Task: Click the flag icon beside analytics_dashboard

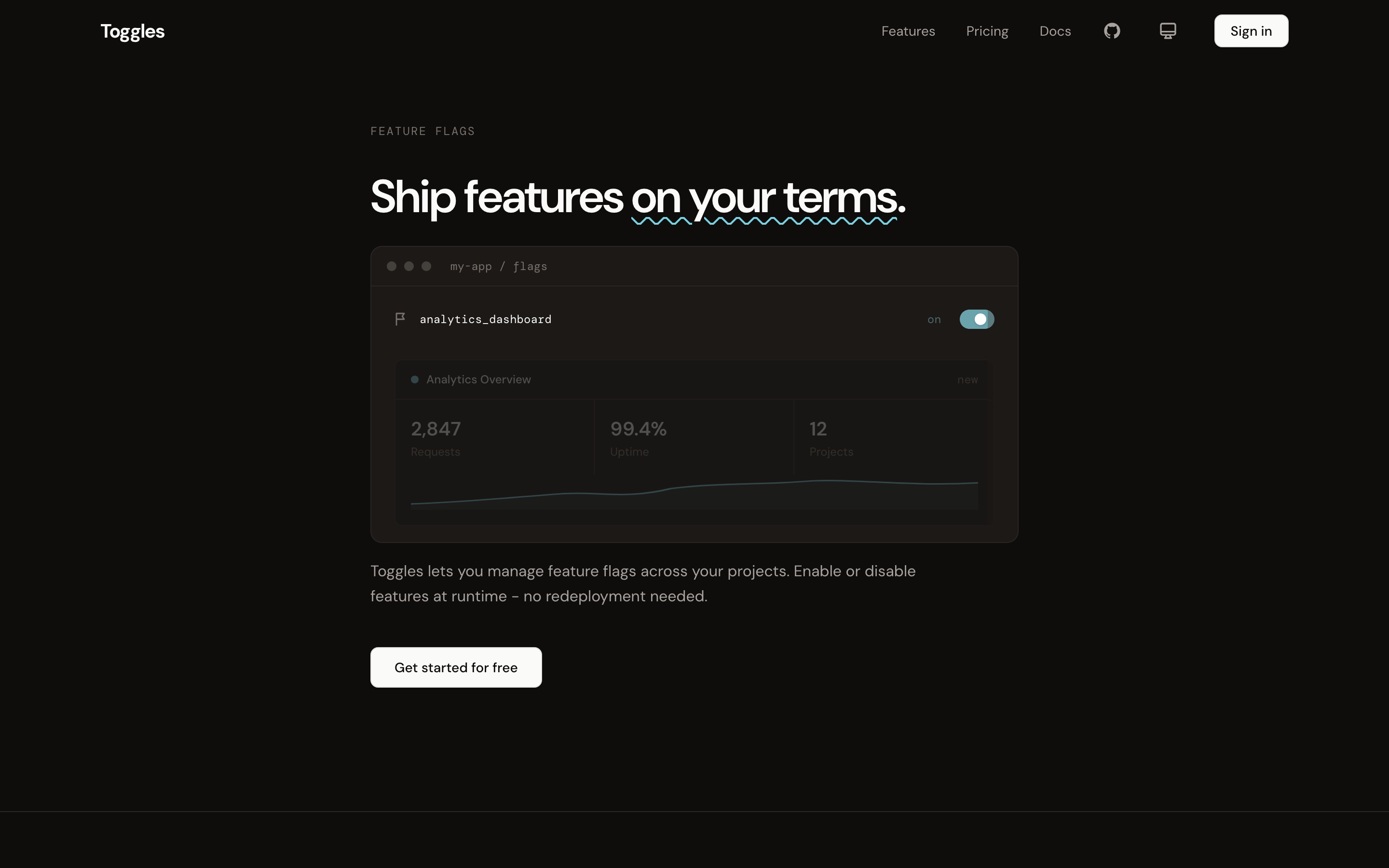Action: (x=400, y=319)
